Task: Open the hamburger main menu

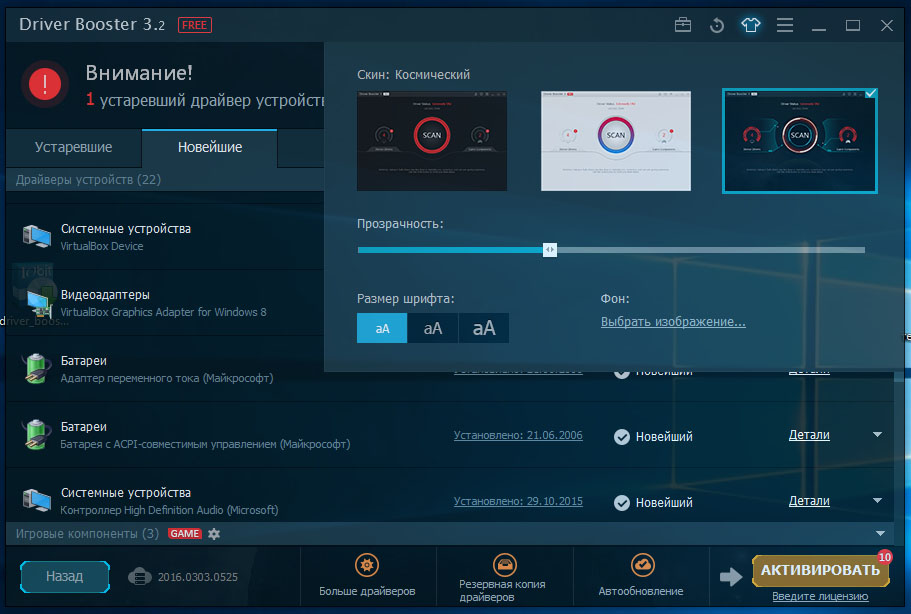Action: (x=785, y=25)
